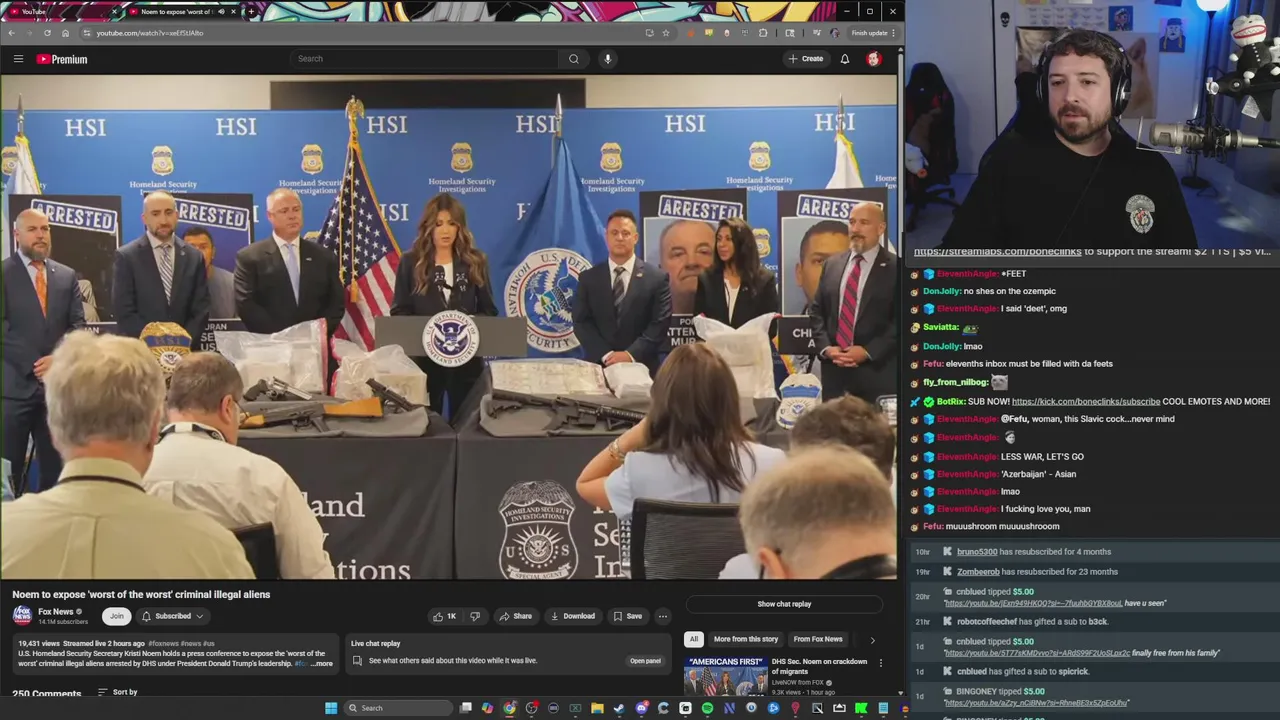Open Spotify from the taskbar

(707, 708)
